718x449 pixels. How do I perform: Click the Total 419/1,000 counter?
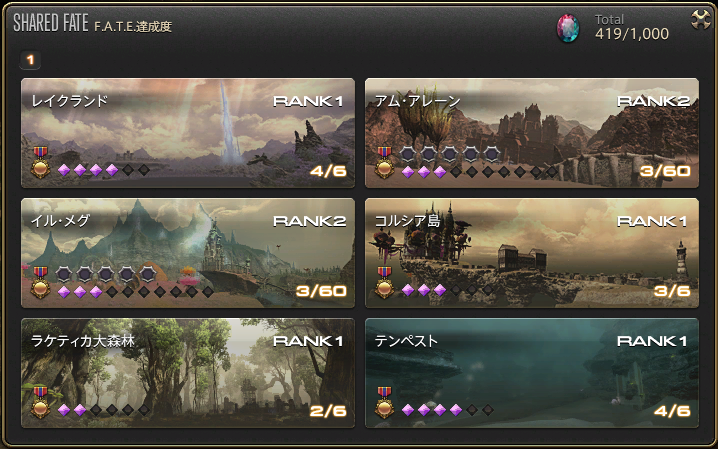pos(631,27)
